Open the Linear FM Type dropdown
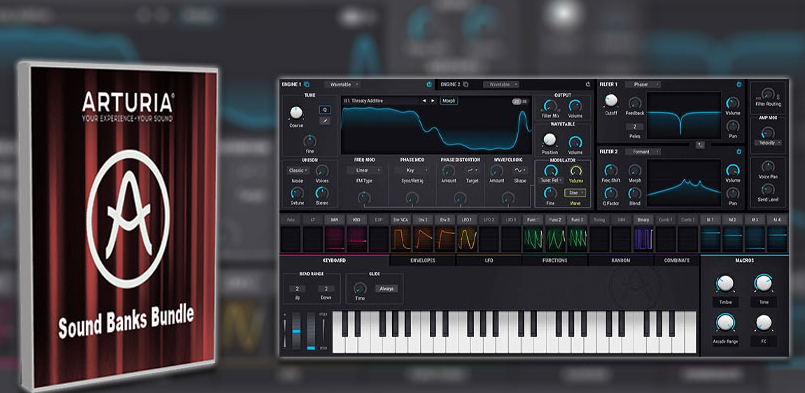This screenshot has height=393, width=805. click(x=364, y=170)
